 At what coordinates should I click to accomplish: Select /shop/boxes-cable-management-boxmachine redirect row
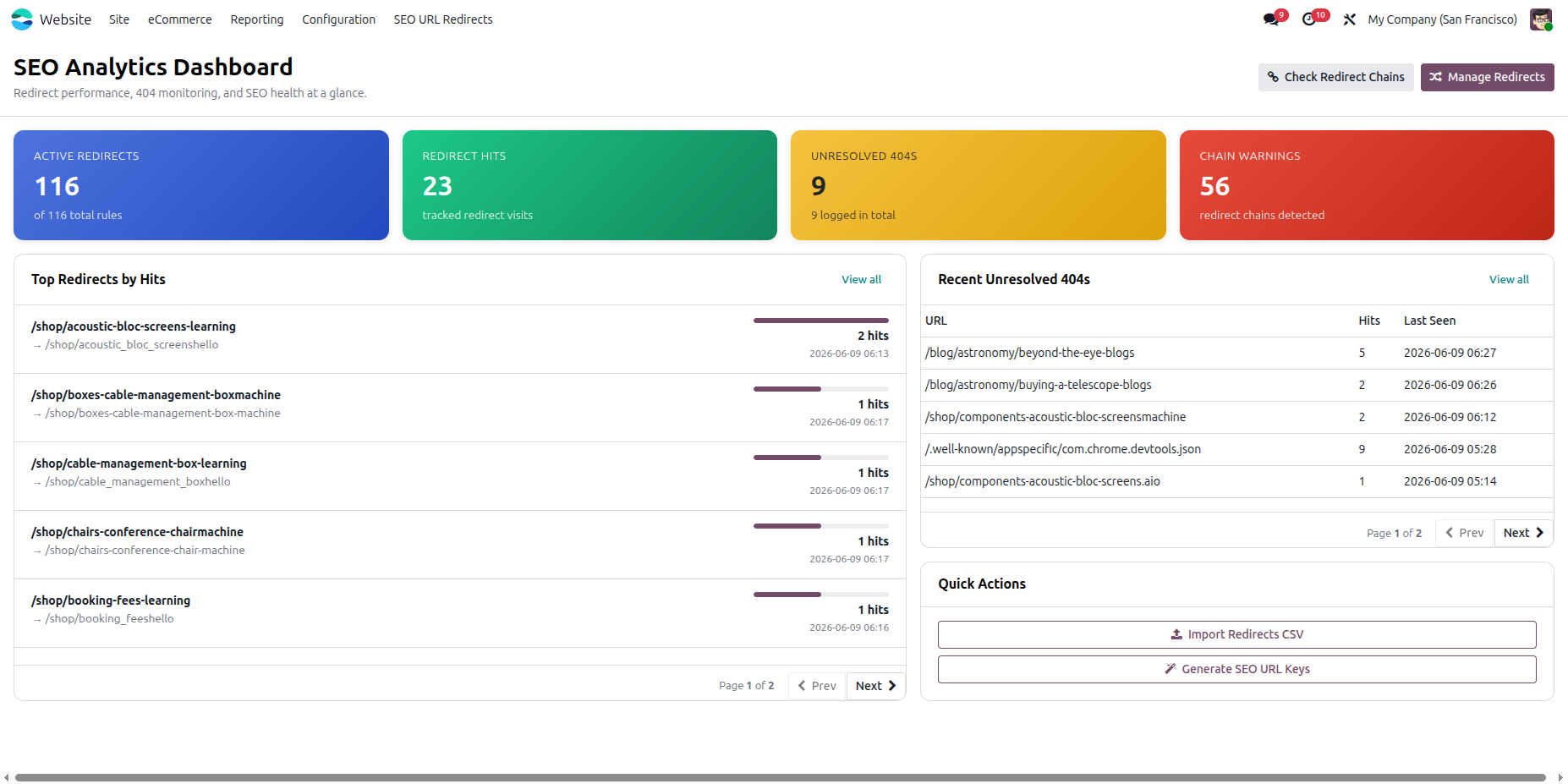click(x=460, y=408)
